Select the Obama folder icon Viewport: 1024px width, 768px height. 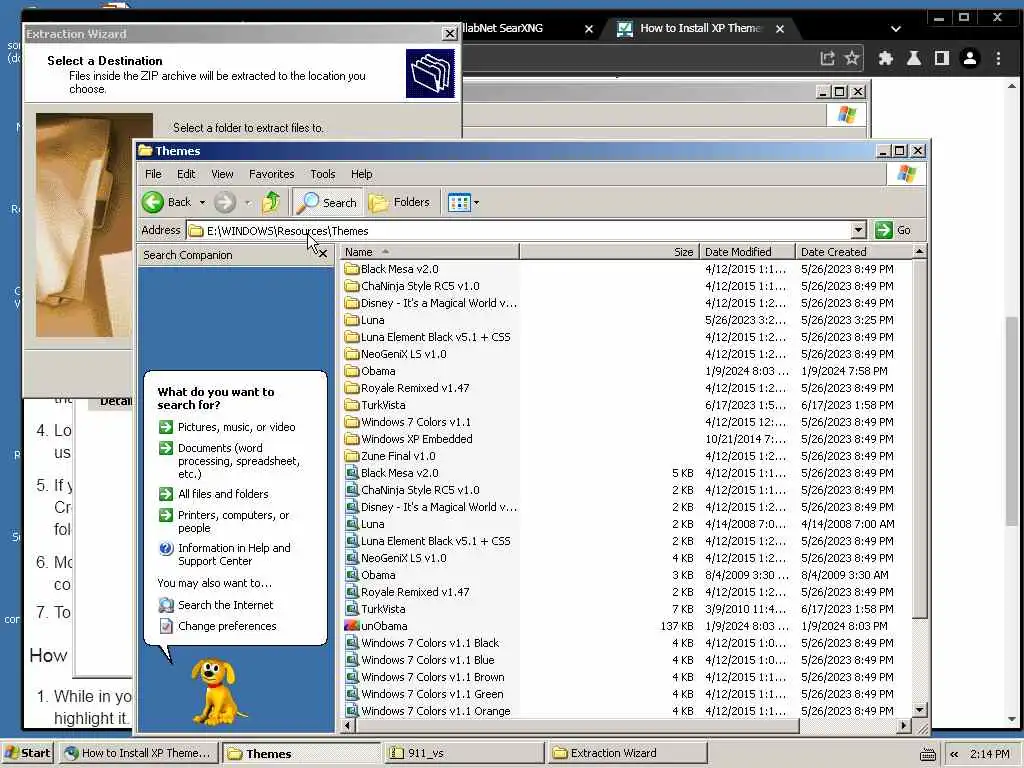(x=352, y=371)
